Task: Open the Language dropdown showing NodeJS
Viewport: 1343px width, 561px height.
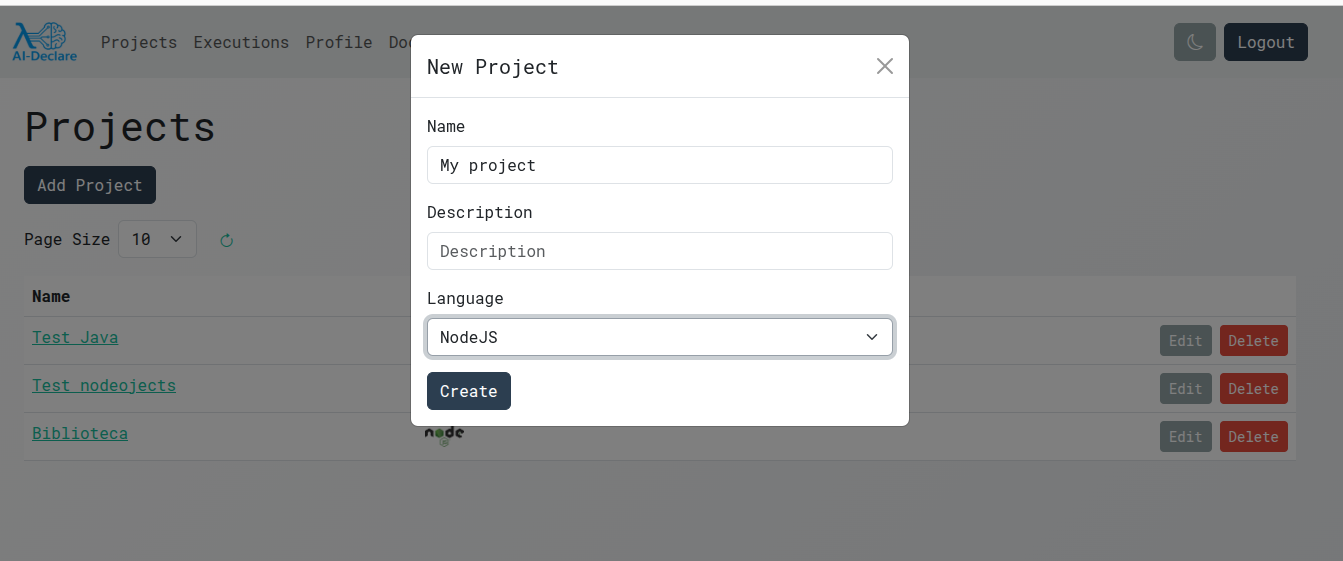Action: coord(660,337)
